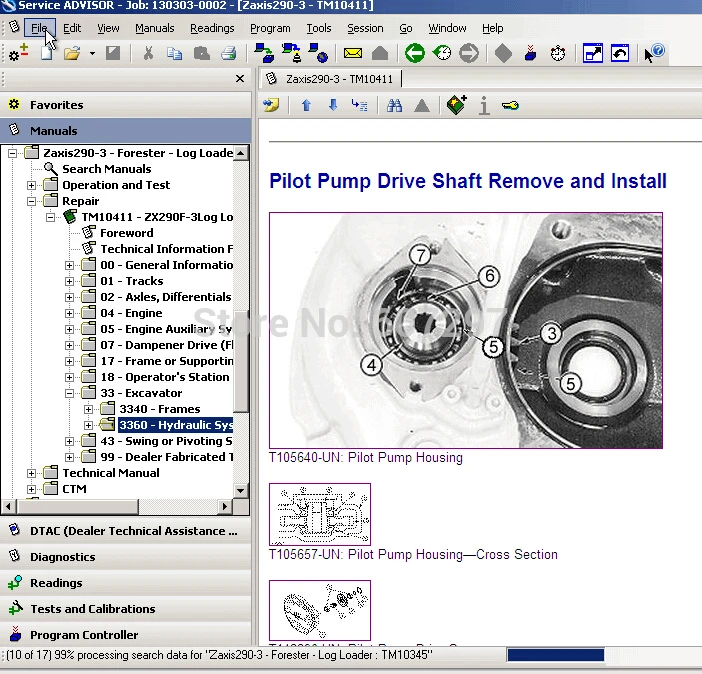Click the information 'i' icon

click(484, 106)
